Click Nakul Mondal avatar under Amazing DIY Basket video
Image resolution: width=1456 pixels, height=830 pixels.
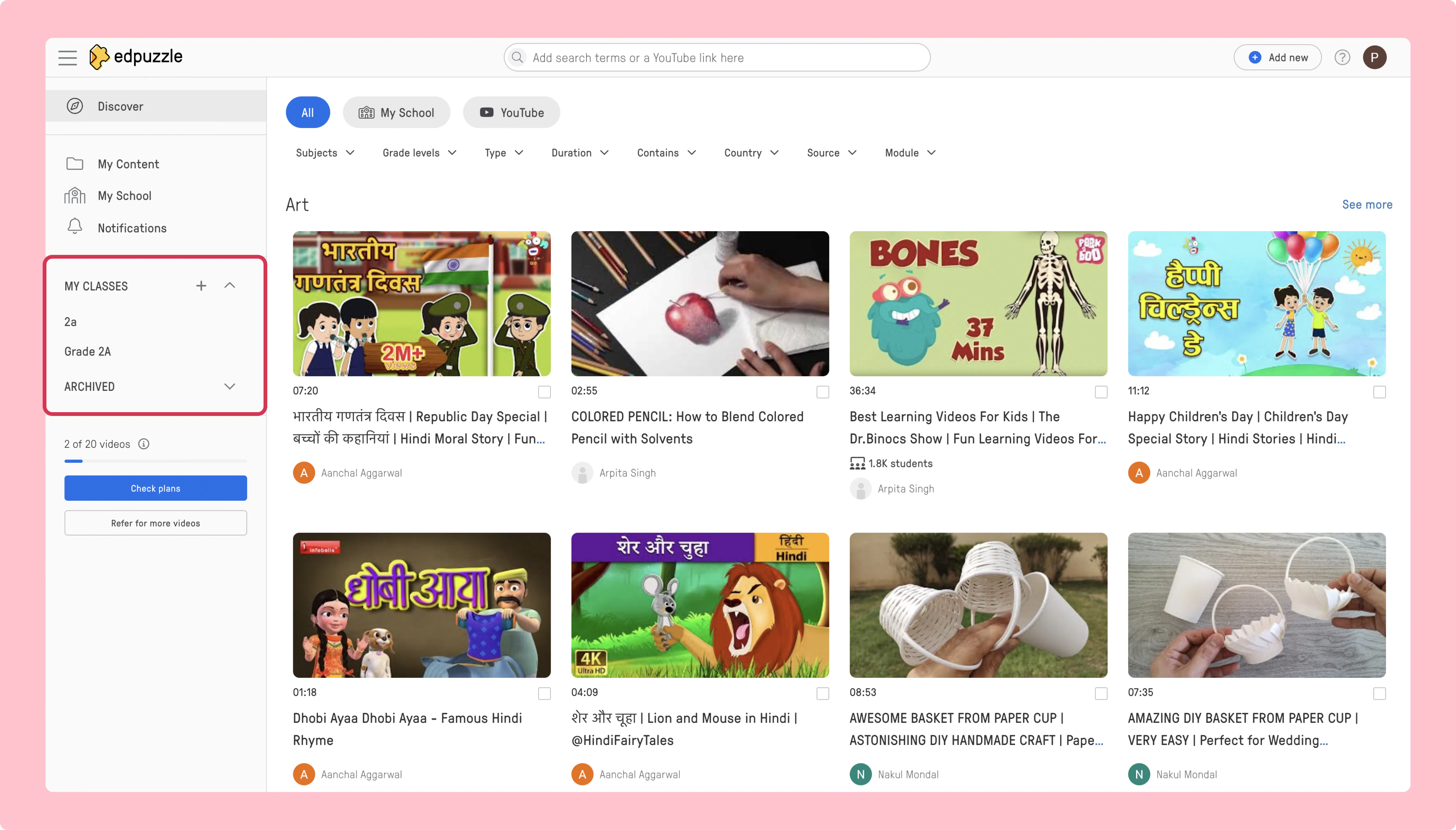(x=1139, y=774)
